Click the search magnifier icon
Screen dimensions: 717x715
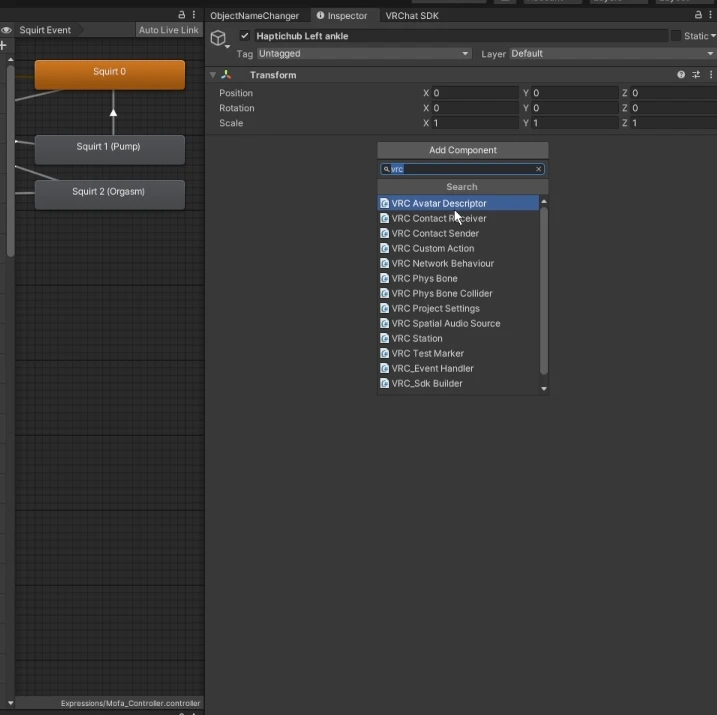click(x=386, y=169)
